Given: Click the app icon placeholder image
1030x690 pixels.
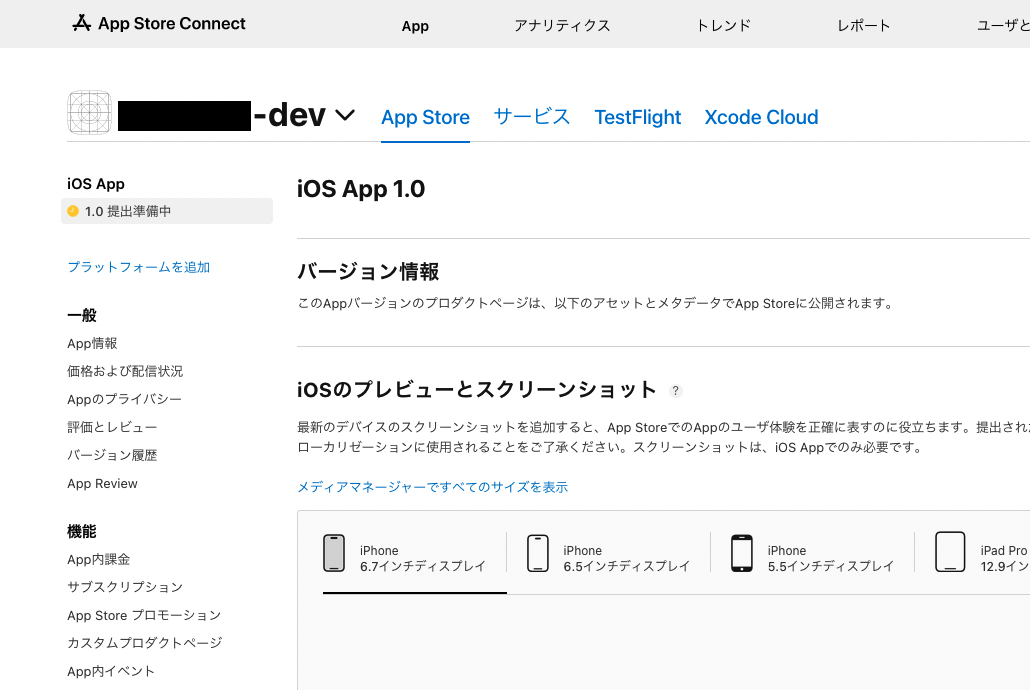Looking at the screenshot, I should [89, 112].
